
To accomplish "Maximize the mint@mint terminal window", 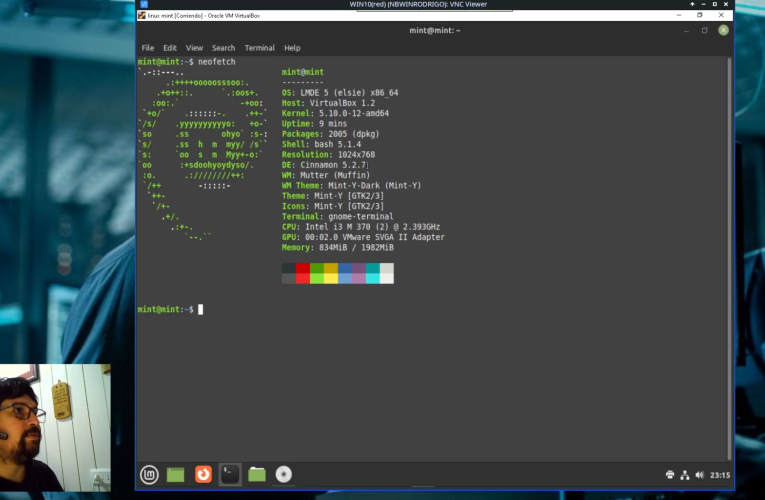I will (705, 30).
